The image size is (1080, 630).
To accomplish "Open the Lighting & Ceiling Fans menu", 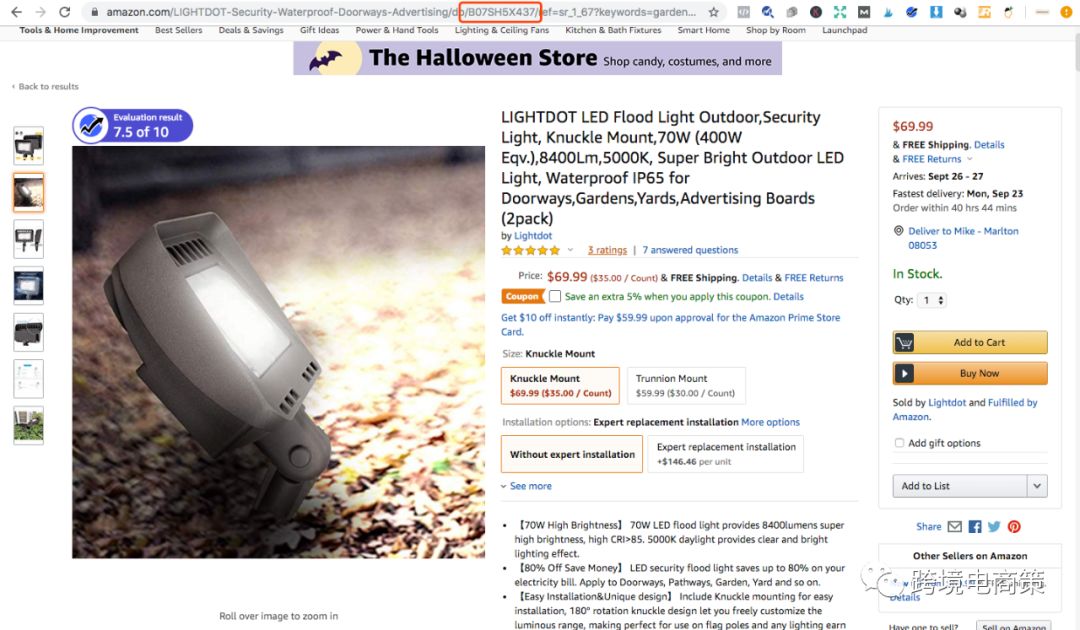I will 501,30.
